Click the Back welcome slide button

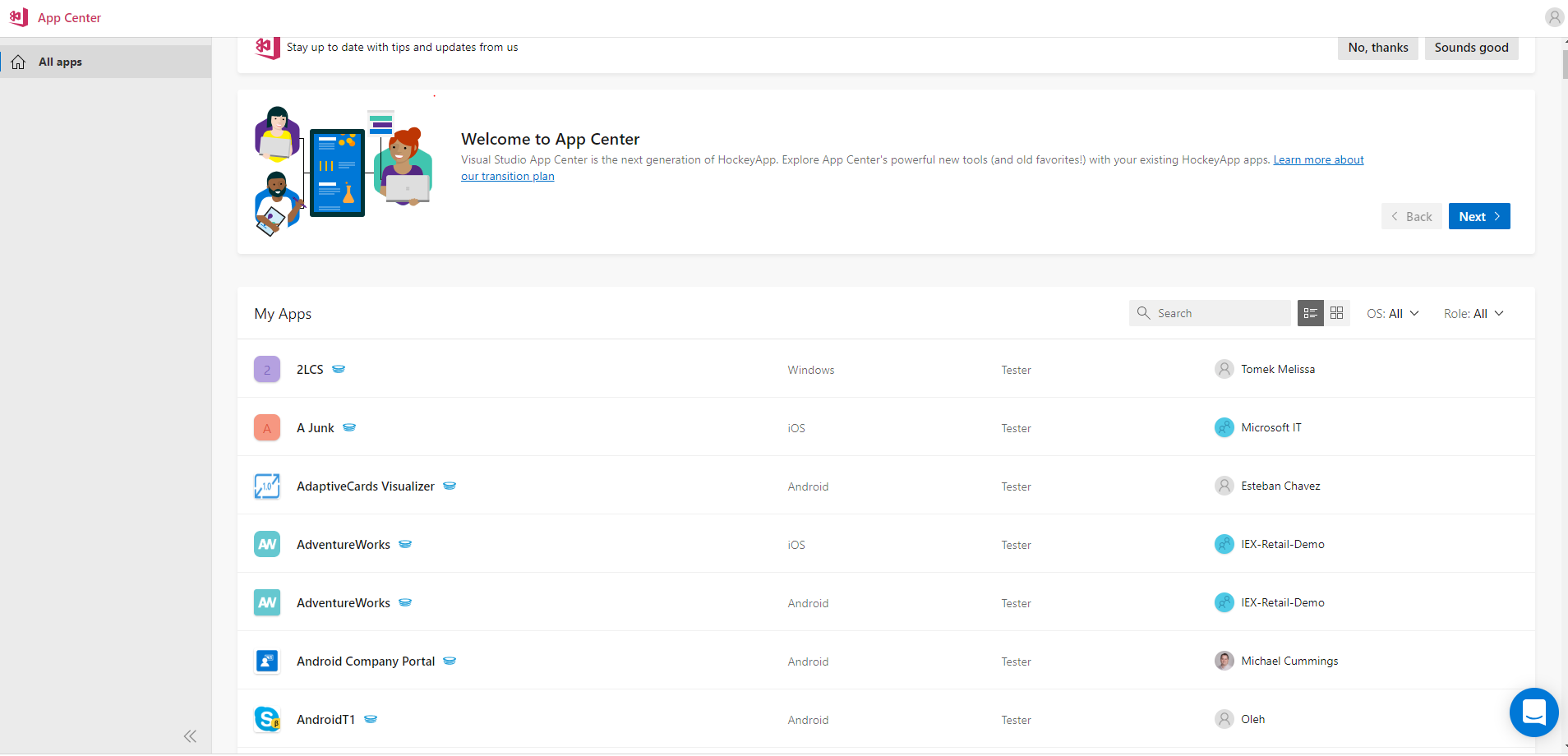[x=1412, y=216]
